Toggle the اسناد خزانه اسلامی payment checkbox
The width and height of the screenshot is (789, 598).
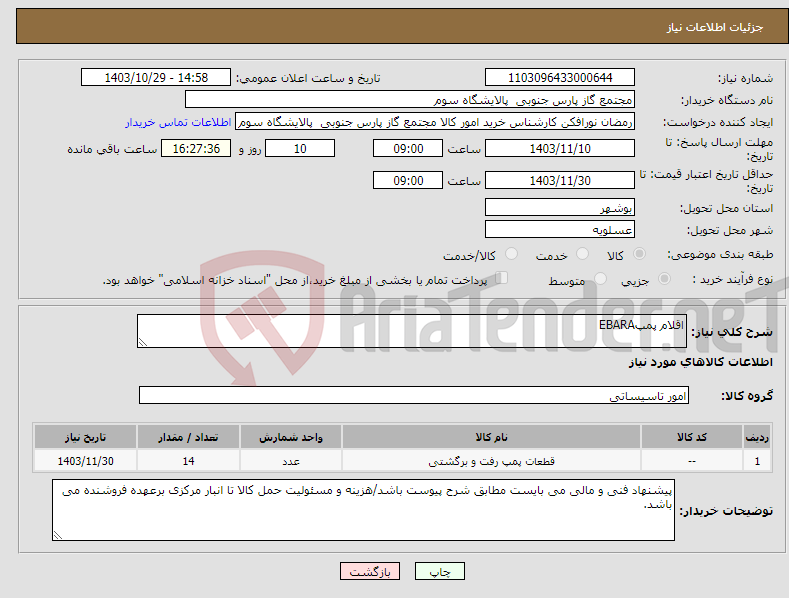502,278
